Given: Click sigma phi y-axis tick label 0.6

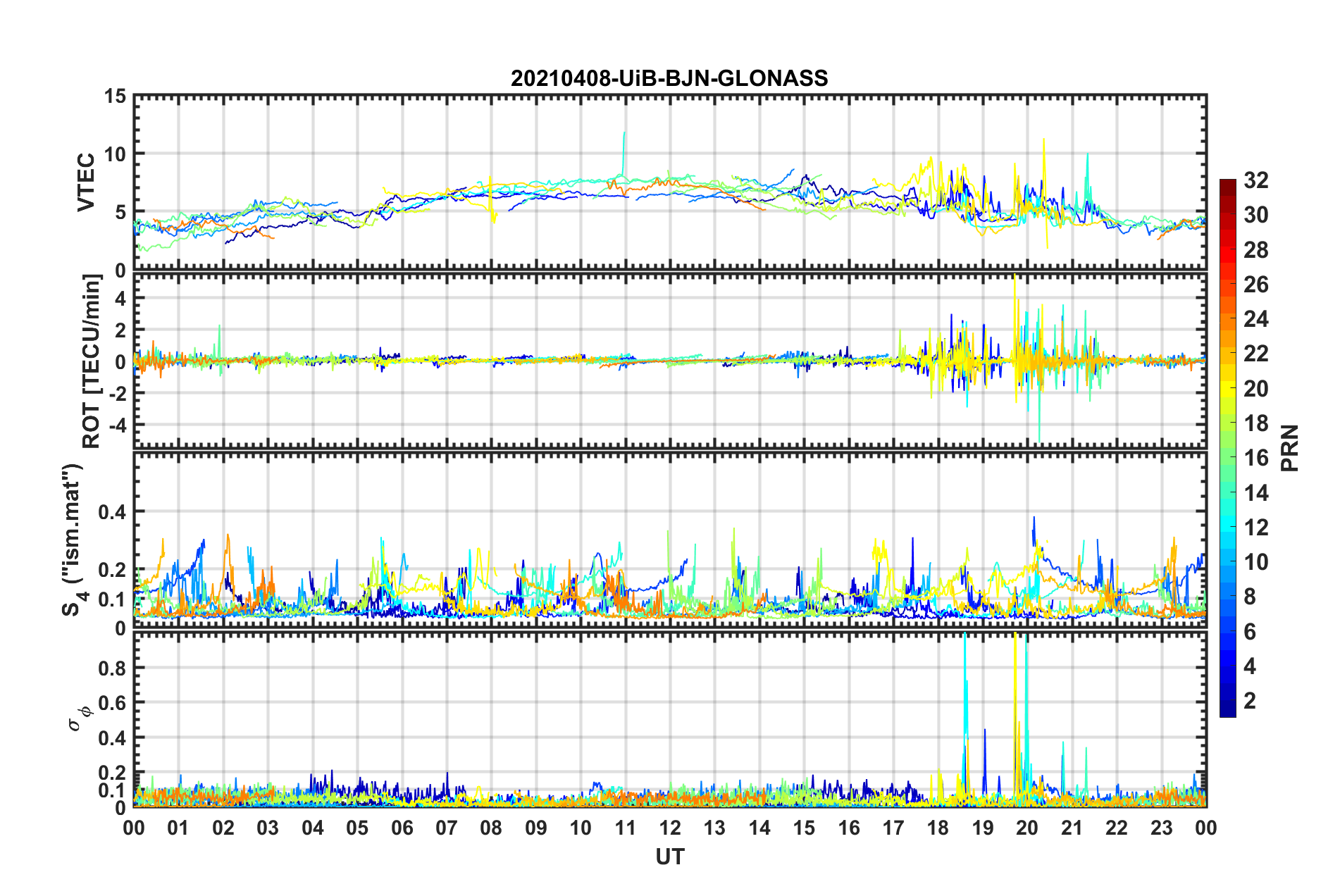Looking at the screenshot, I should coord(112,703).
